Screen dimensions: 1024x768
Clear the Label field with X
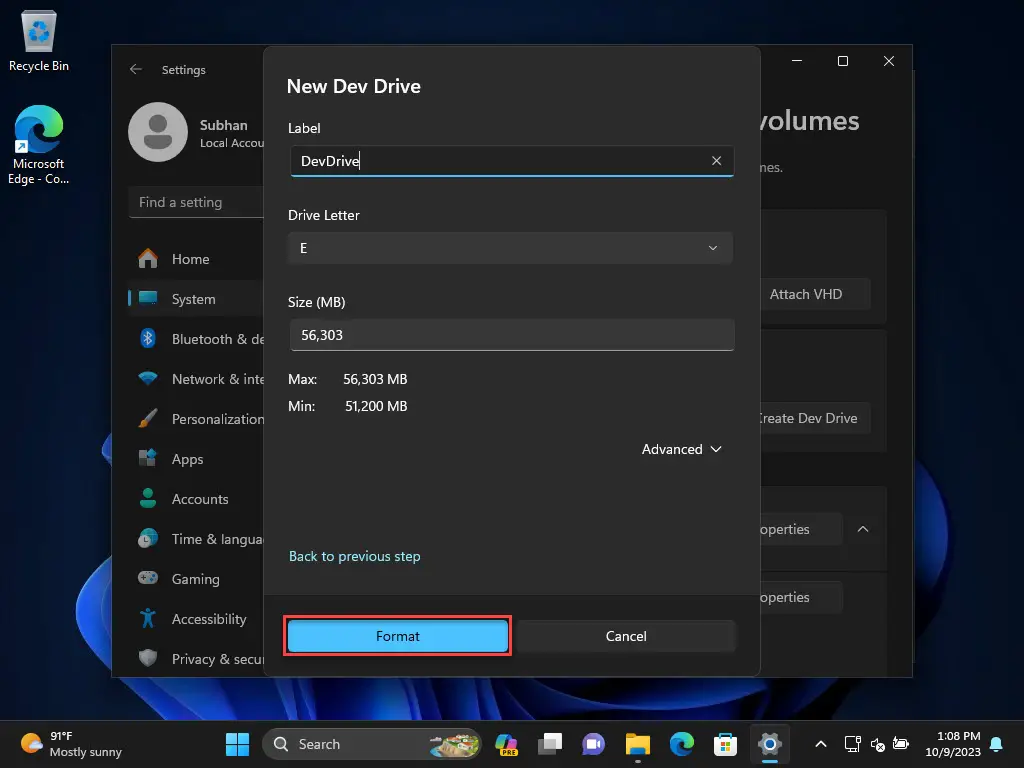pyautogui.click(x=716, y=161)
